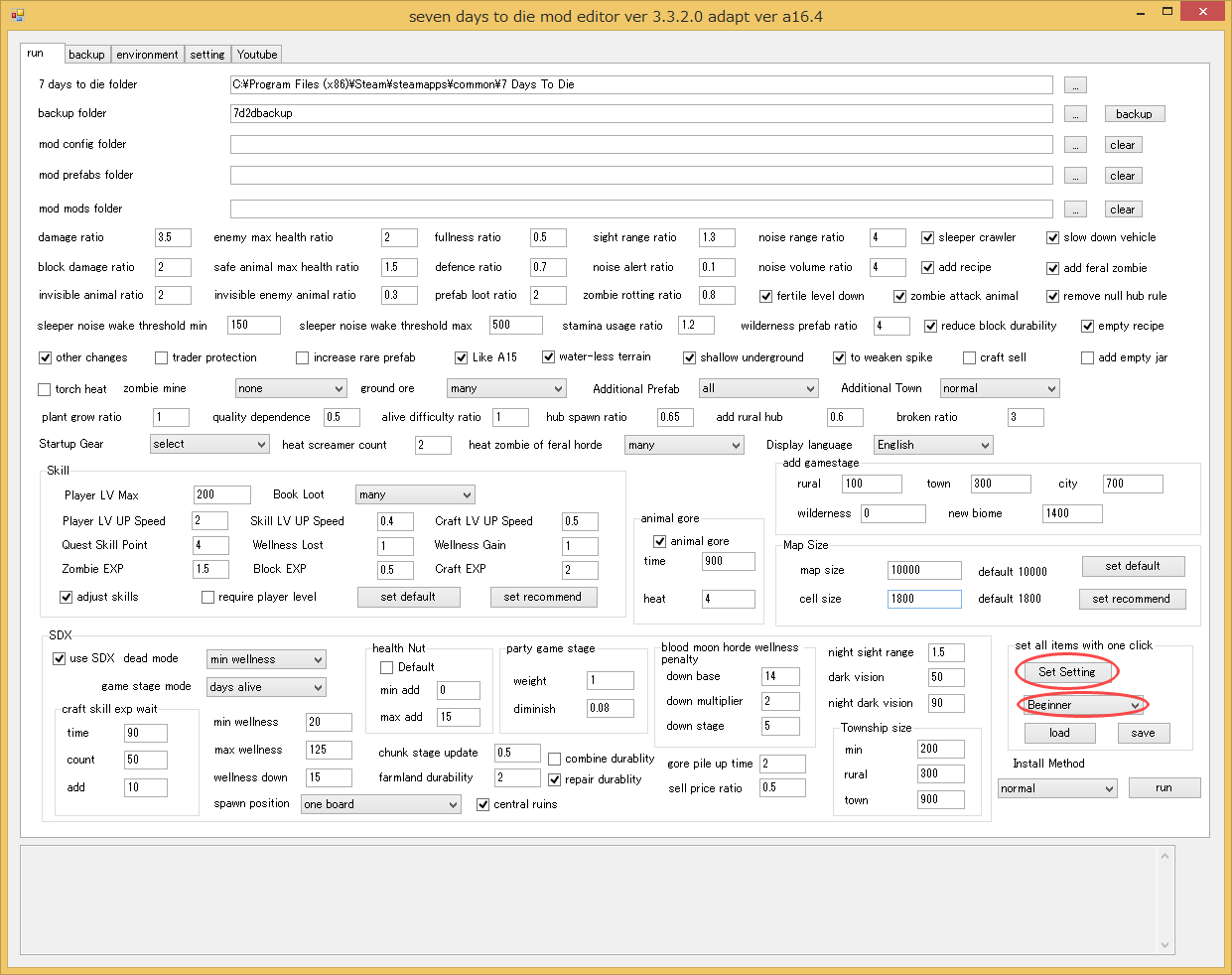The width and height of the screenshot is (1232, 975).
Task: Toggle water-less terrain checkbox
Action: click(548, 357)
